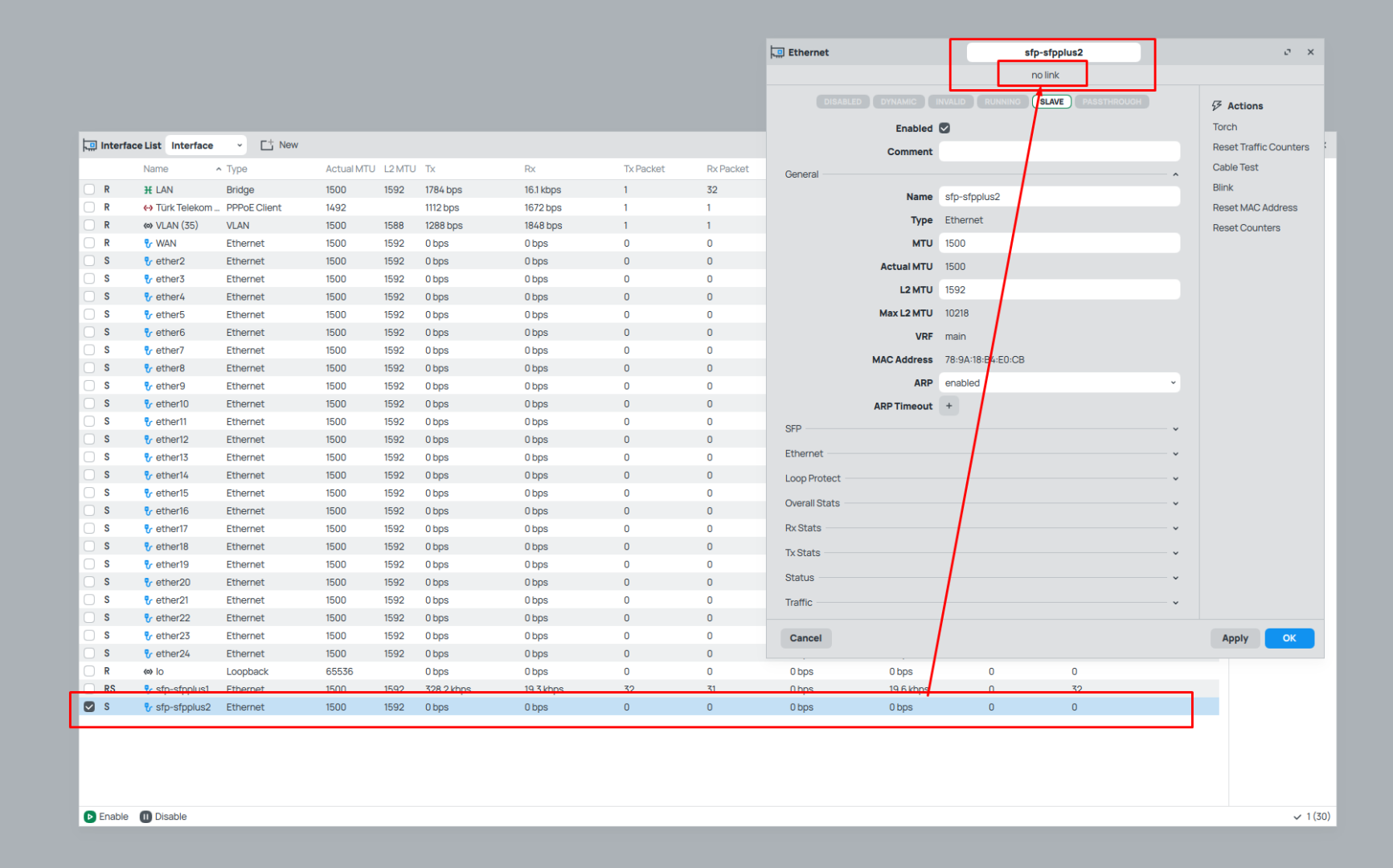Expand the Status section
The height and width of the screenshot is (868, 1393).
click(x=1175, y=578)
